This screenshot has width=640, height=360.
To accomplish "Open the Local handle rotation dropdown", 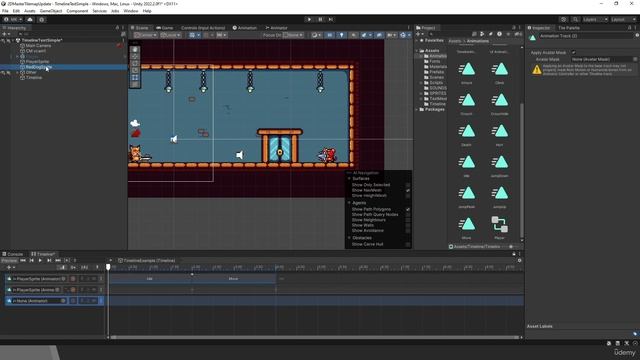I will (x=170, y=35).
